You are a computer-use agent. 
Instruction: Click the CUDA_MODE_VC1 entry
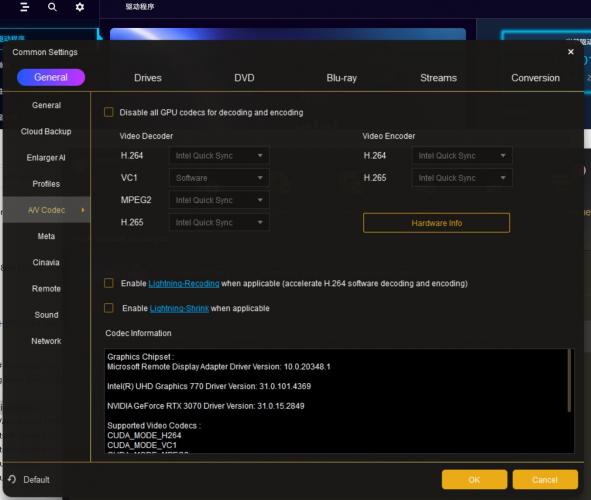pyautogui.click(x=142, y=445)
